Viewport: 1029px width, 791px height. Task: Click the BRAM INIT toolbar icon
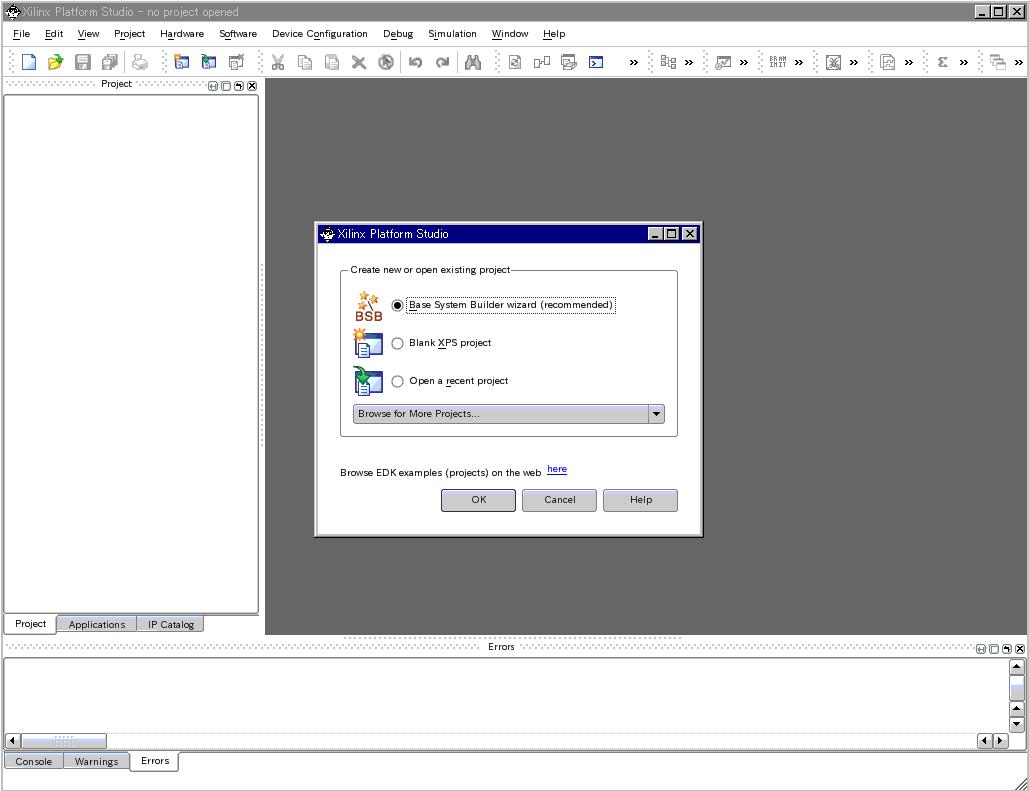pos(778,62)
